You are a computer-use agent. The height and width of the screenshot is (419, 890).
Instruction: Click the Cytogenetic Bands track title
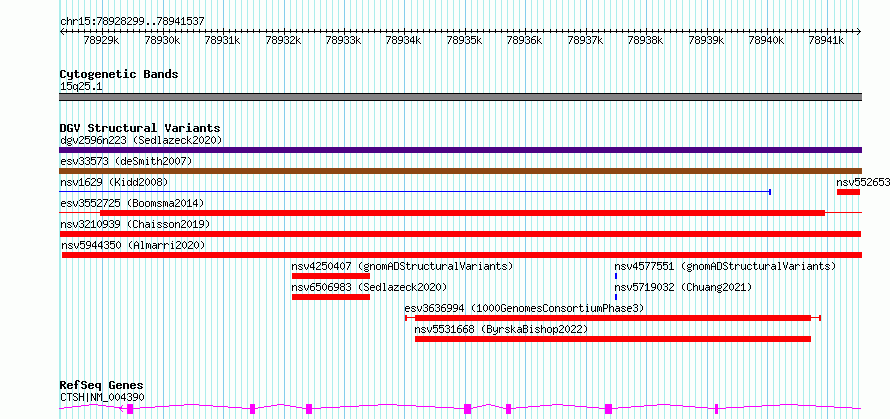click(119, 74)
